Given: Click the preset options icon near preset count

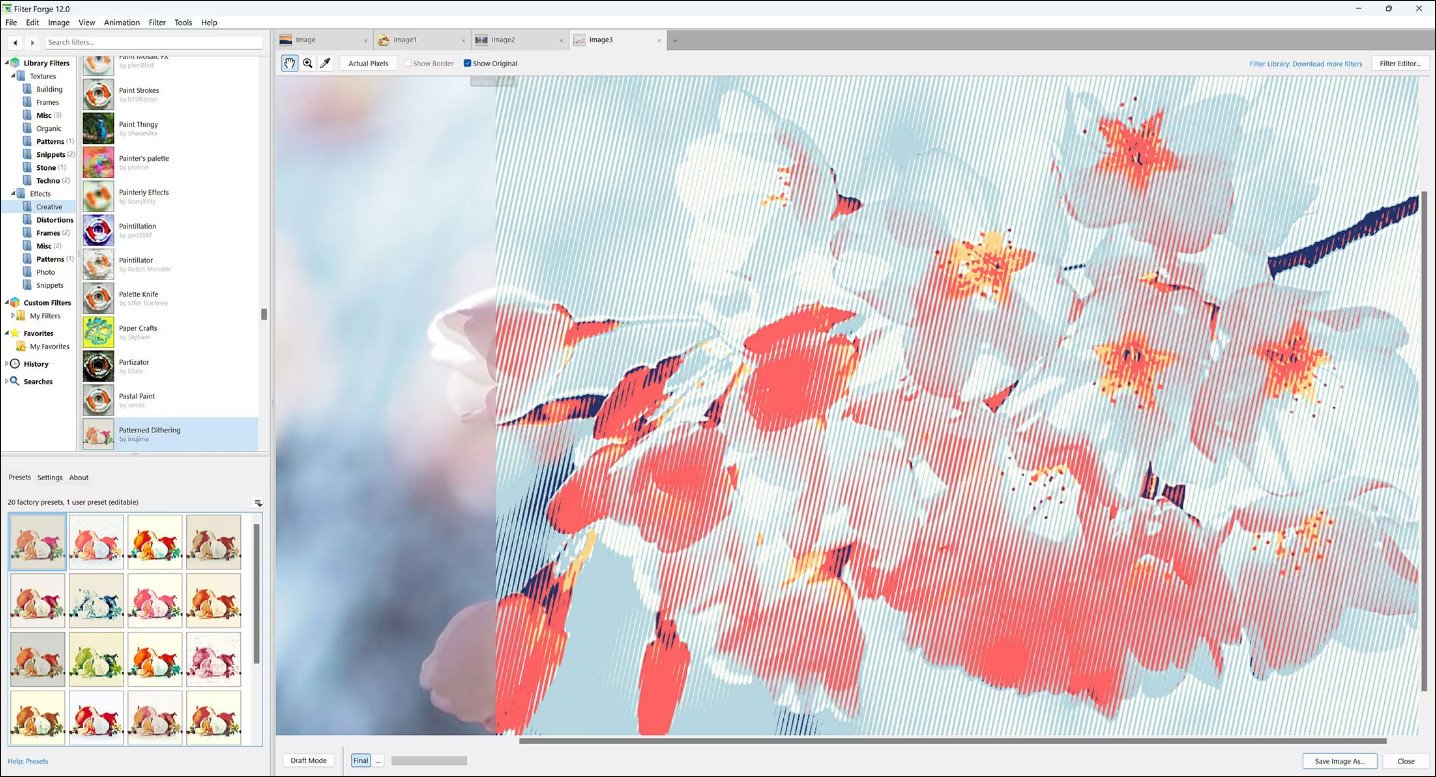Looking at the screenshot, I should [257, 502].
